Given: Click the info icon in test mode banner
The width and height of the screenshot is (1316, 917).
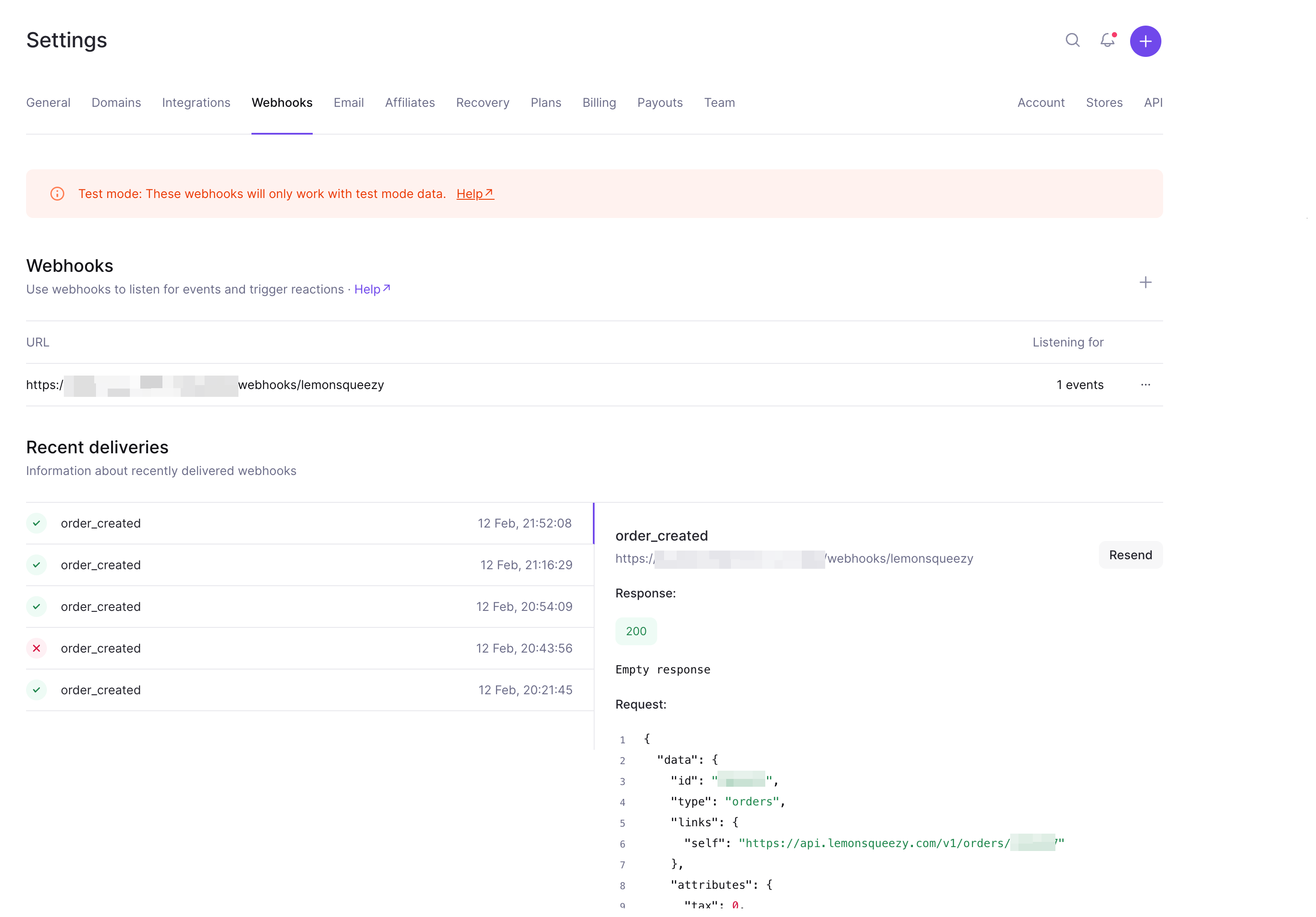Looking at the screenshot, I should [x=57, y=194].
